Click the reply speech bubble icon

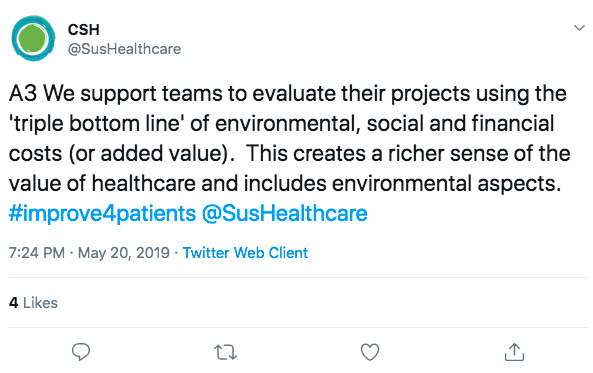tap(81, 352)
